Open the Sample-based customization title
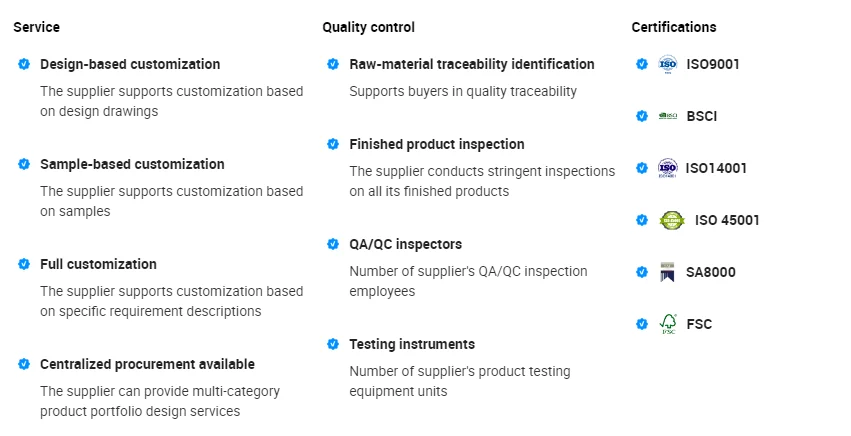Viewport: 851px width, 436px height. 132,164
